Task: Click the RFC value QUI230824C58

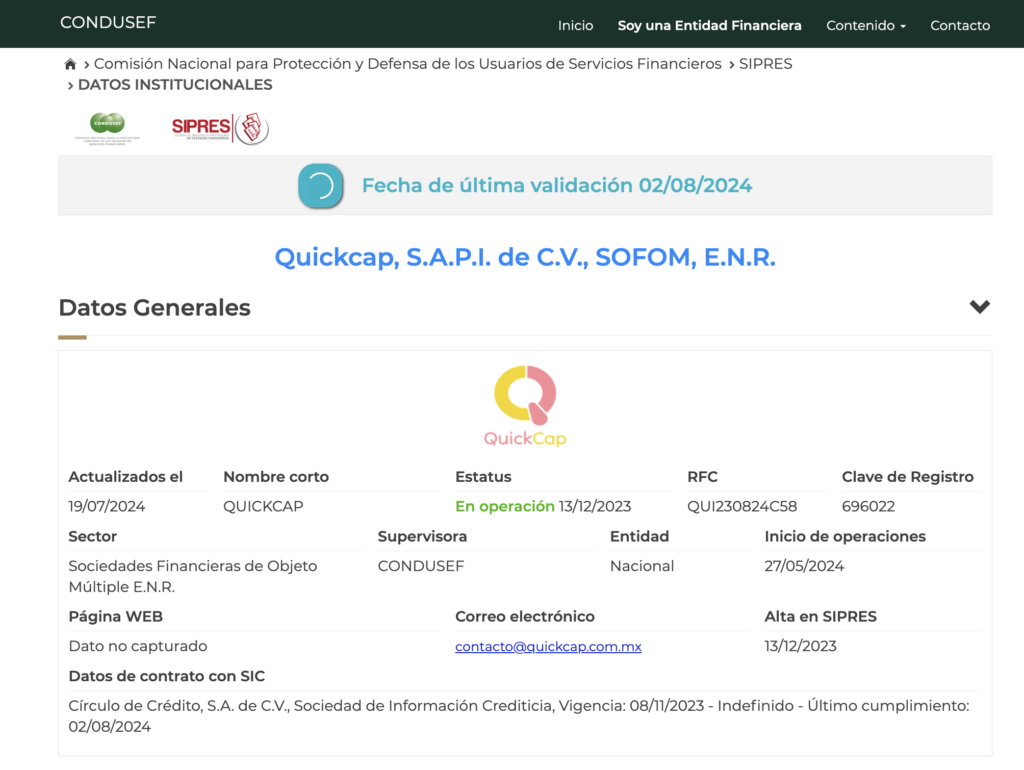Action: (x=742, y=507)
